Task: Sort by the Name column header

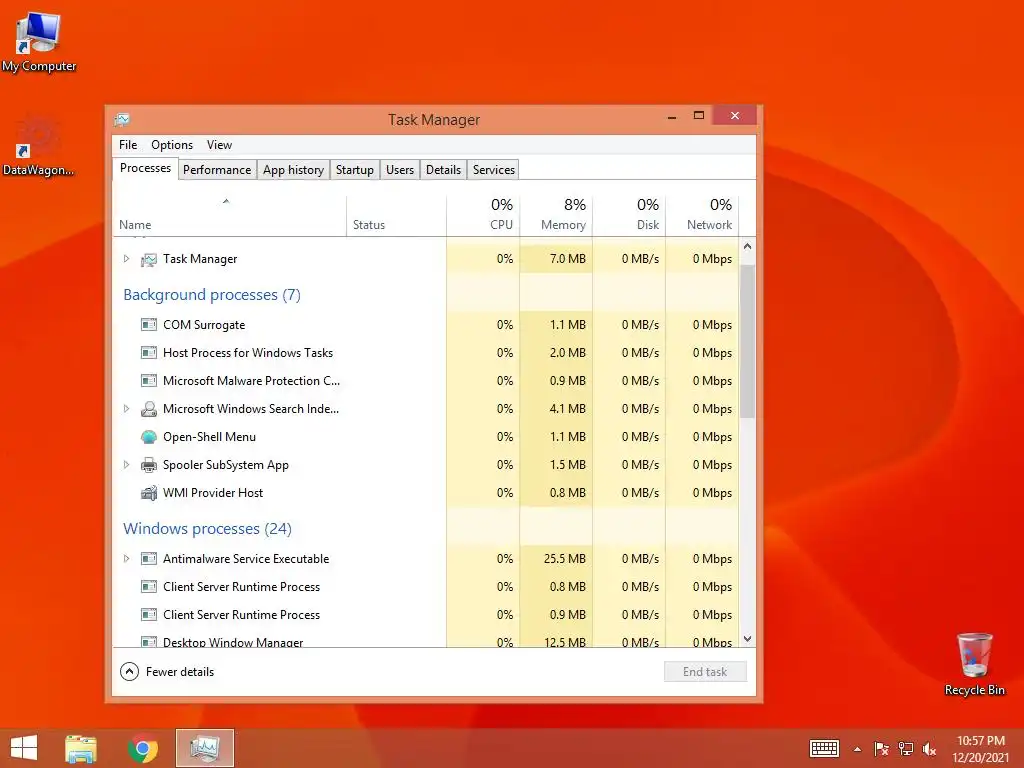Action: tap(229, 216)
